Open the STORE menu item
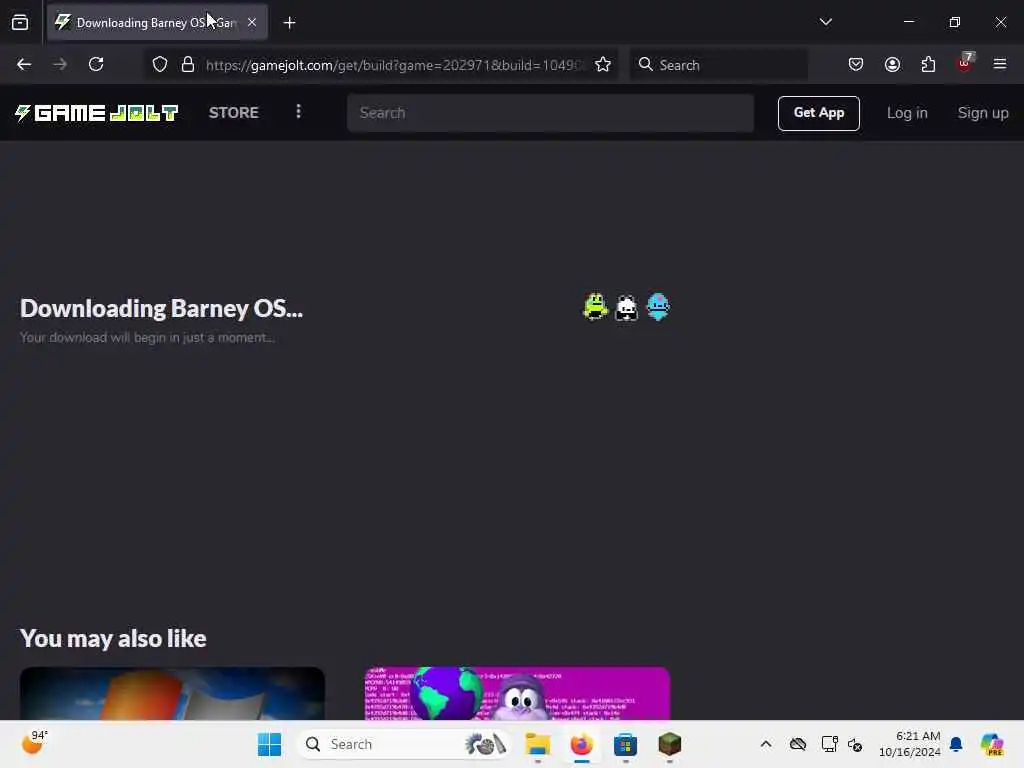Image resolution: width=1024 pixels, height=768 pixels. 234,113
